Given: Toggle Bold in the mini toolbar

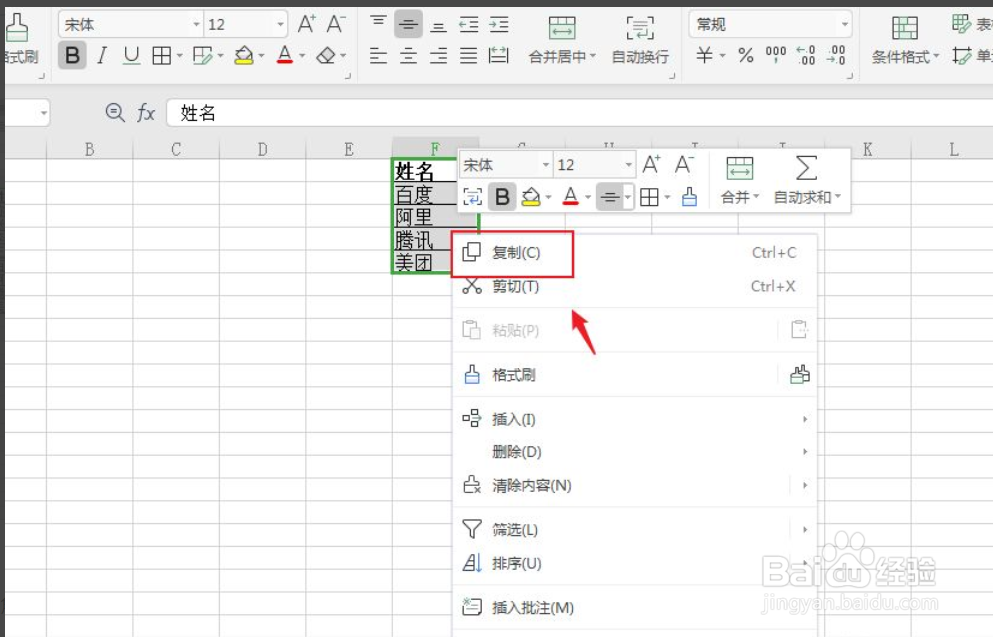Looking at the screenshot, I should [x=502, y=197].
